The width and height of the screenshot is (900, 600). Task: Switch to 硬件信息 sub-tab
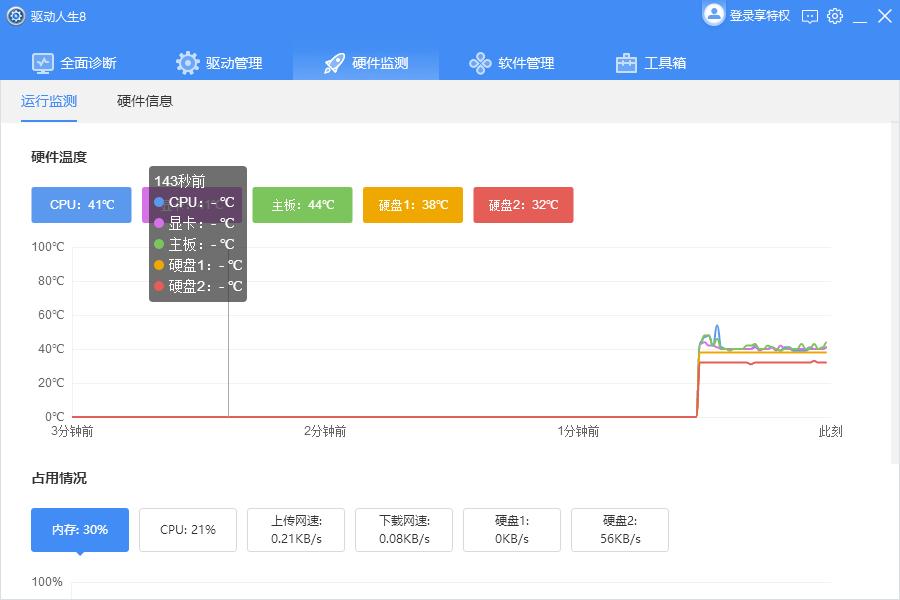coord(145,101)
